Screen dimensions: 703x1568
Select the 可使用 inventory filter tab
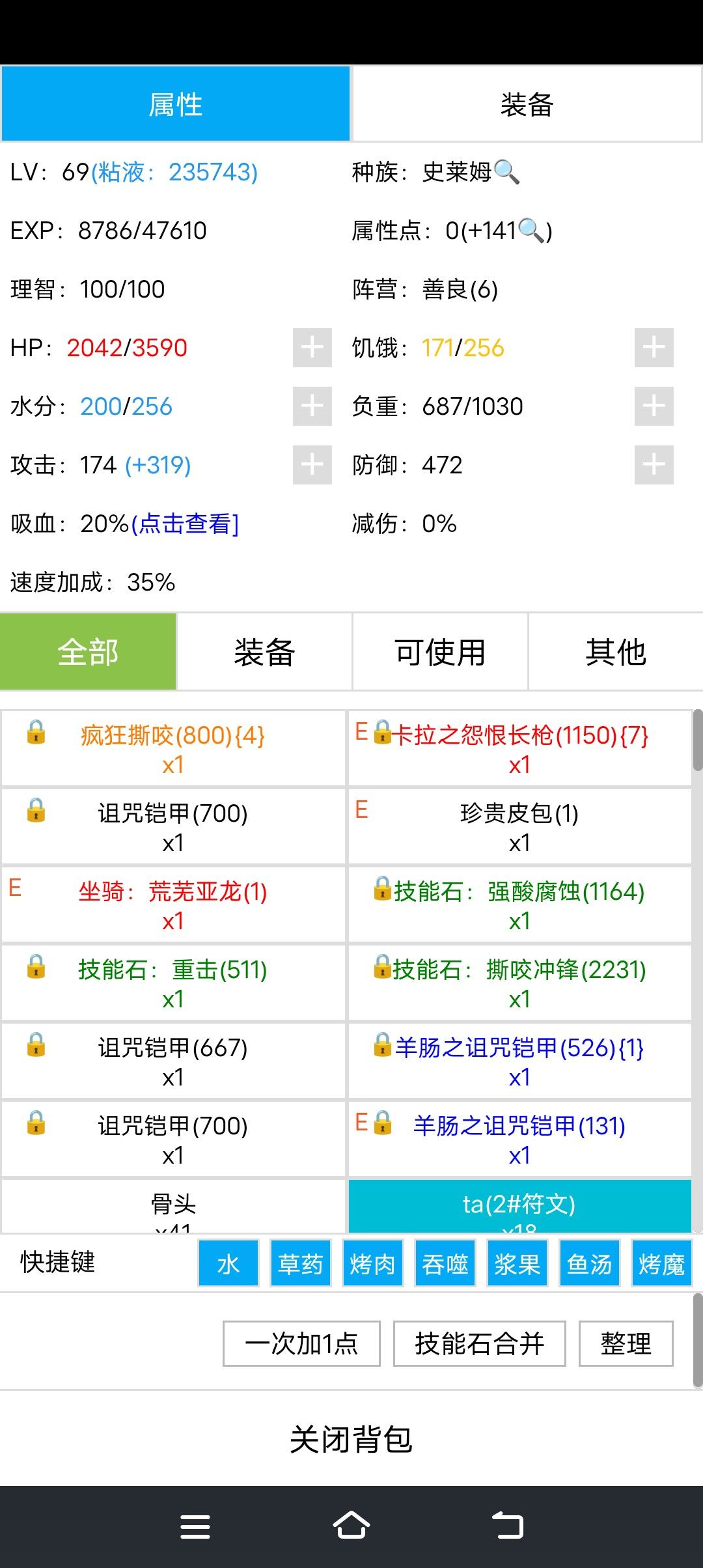pyautogui.click(x=440, y=652)
